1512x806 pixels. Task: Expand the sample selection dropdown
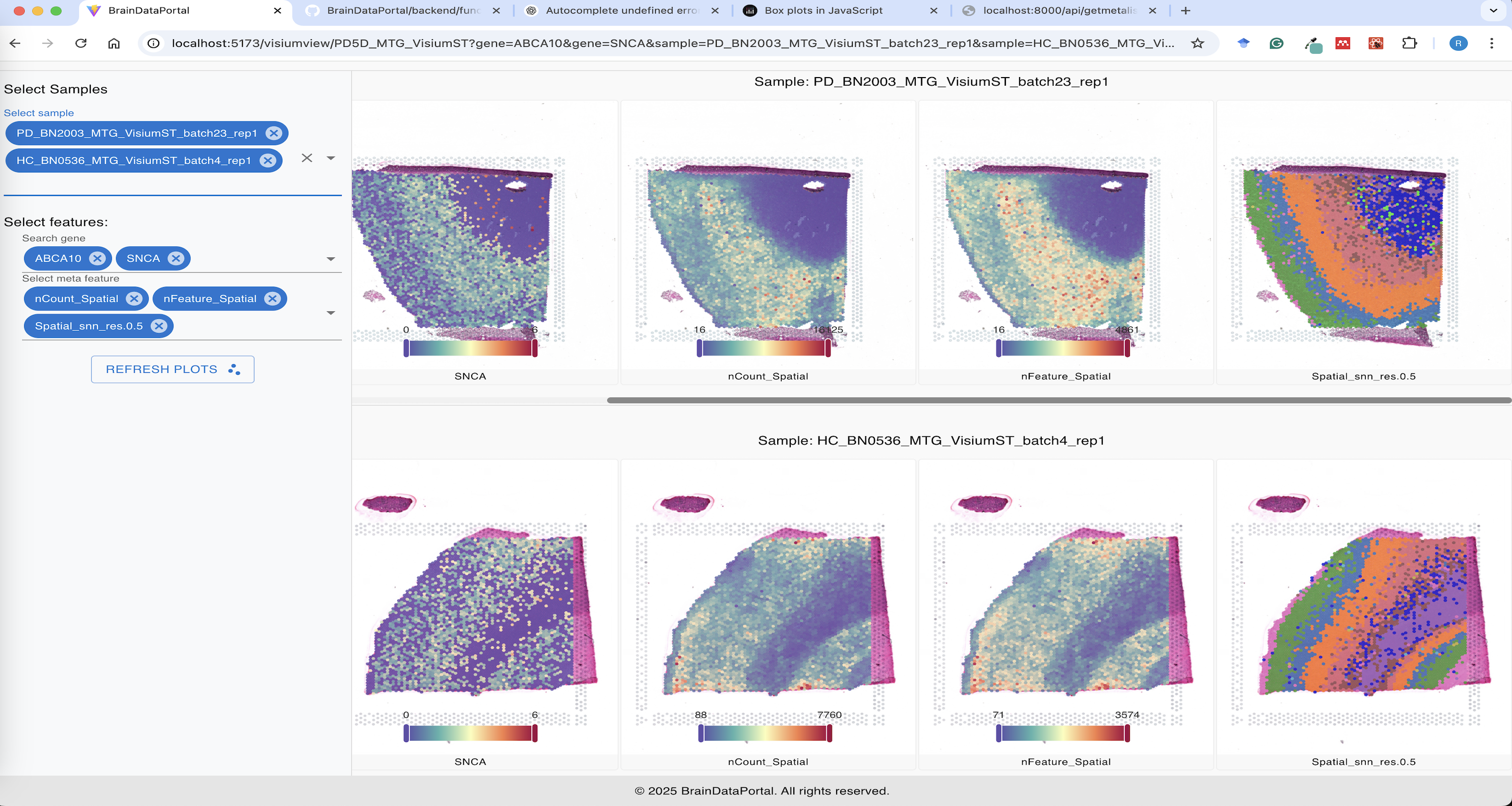pyautogui.click(x=331, y=158)
